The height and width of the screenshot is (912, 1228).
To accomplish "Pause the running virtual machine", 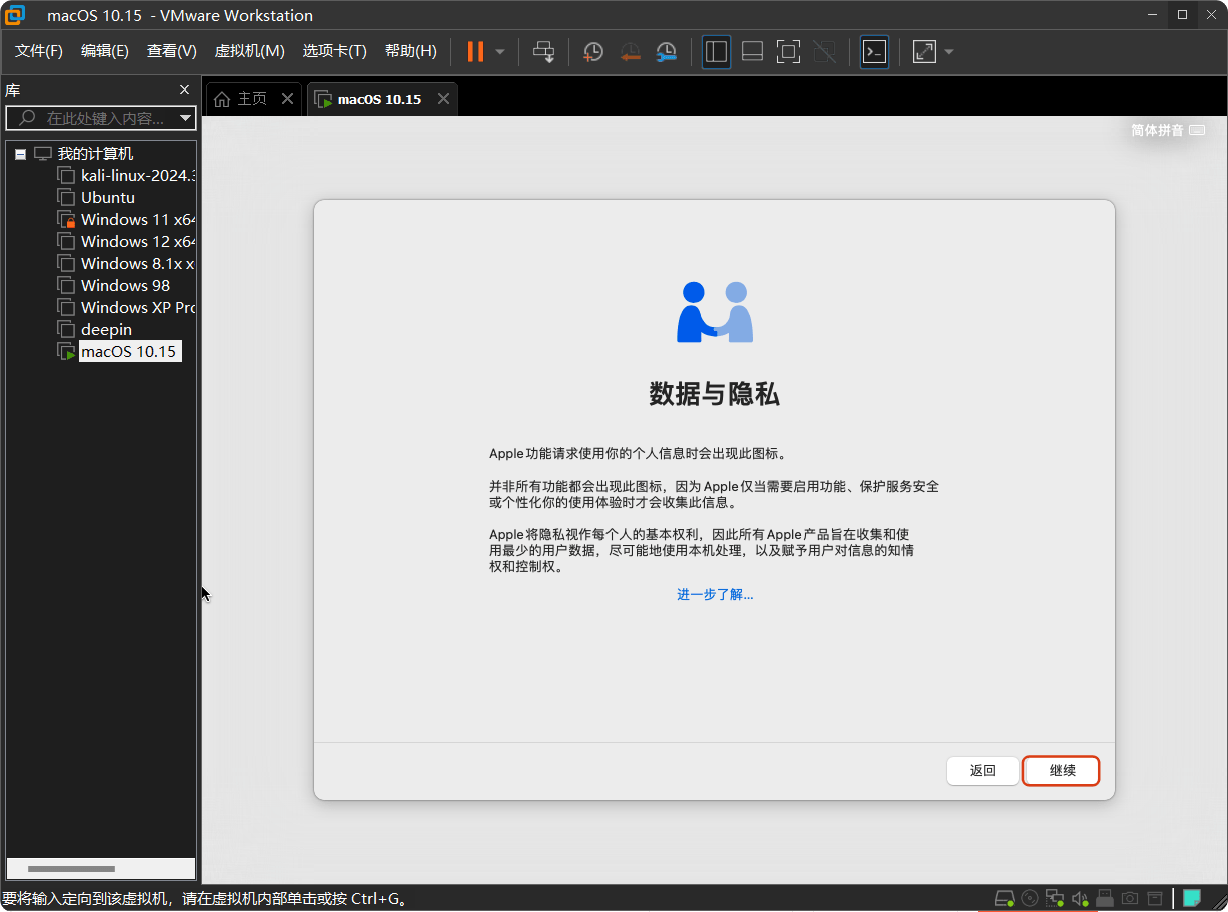I will (x=472, y=51).
